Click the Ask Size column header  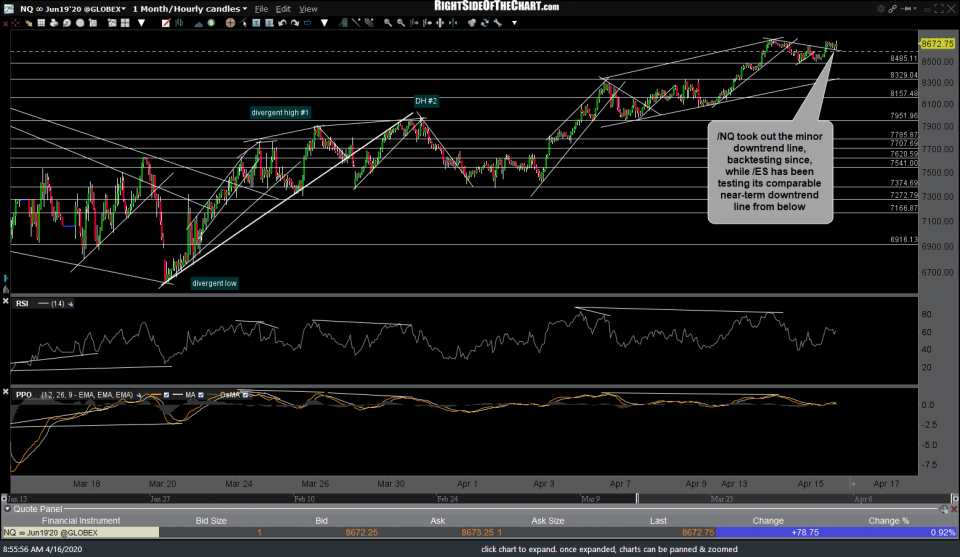(x=547, y=520)
